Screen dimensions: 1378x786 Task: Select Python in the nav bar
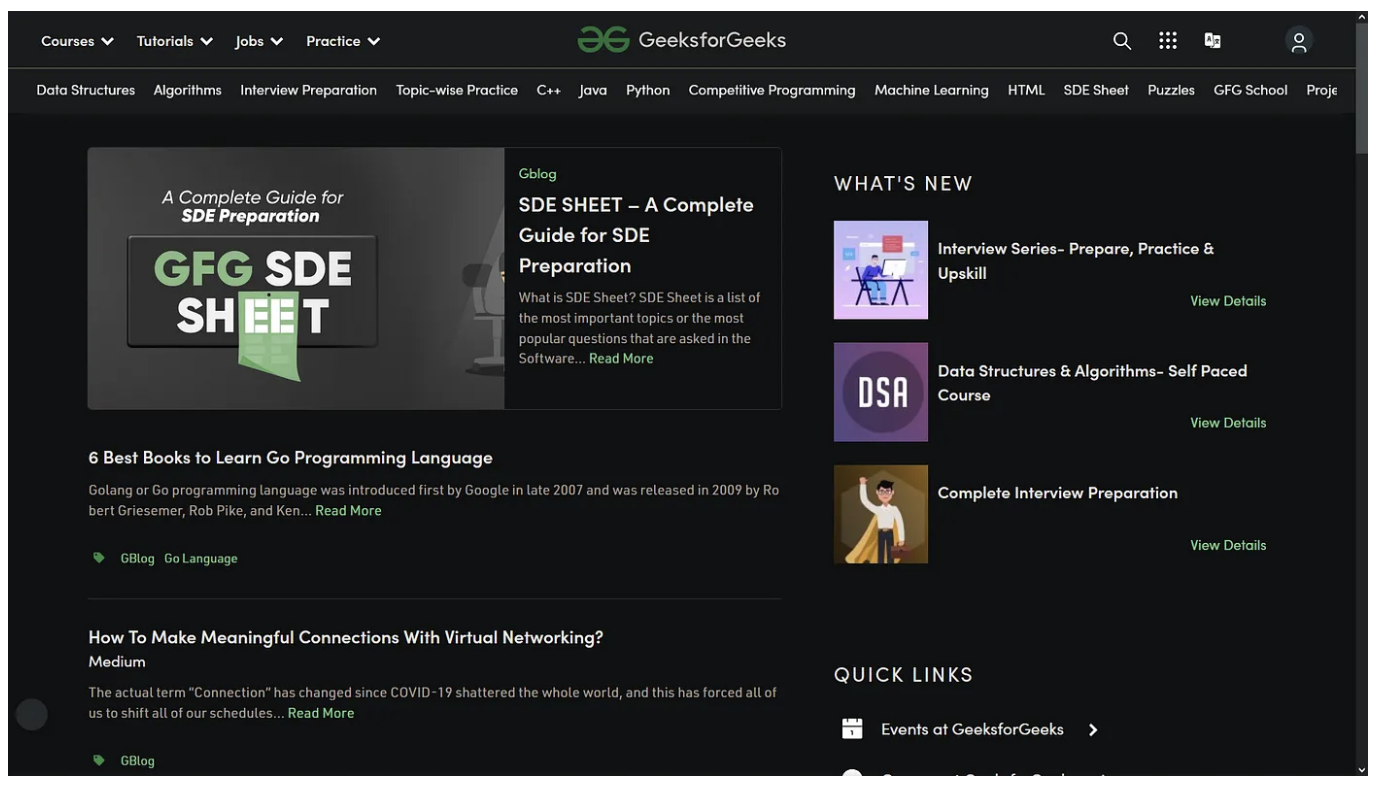click(648, 90)
